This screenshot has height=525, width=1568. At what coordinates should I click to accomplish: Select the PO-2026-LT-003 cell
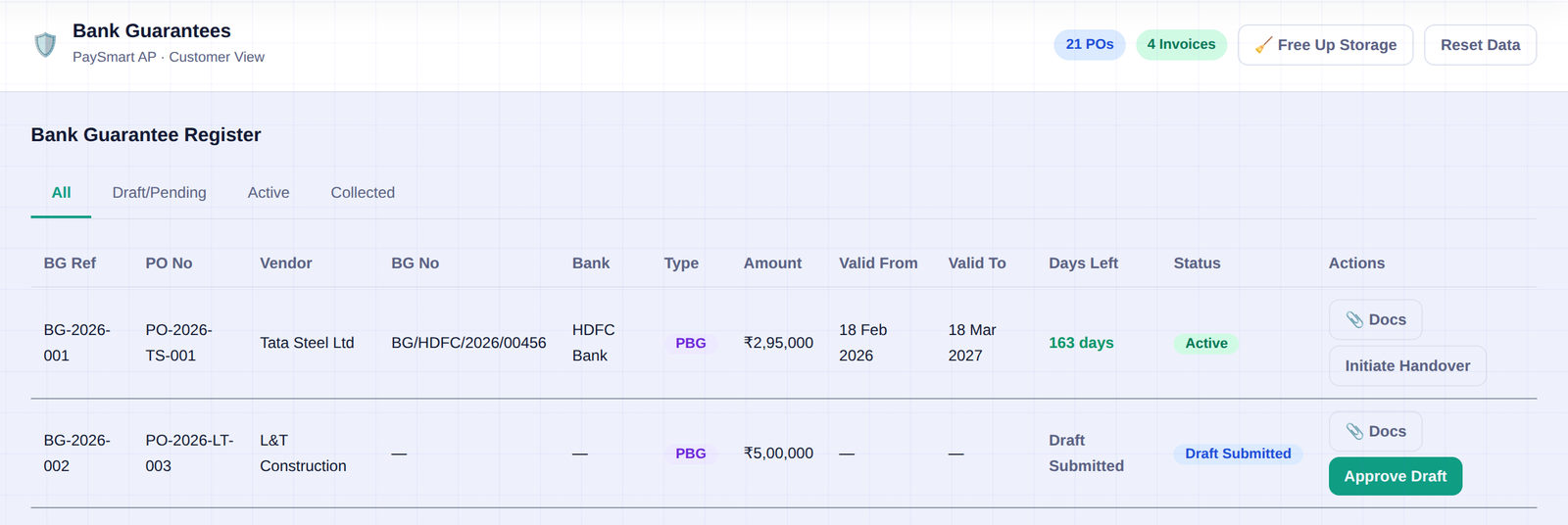point(189,453)
